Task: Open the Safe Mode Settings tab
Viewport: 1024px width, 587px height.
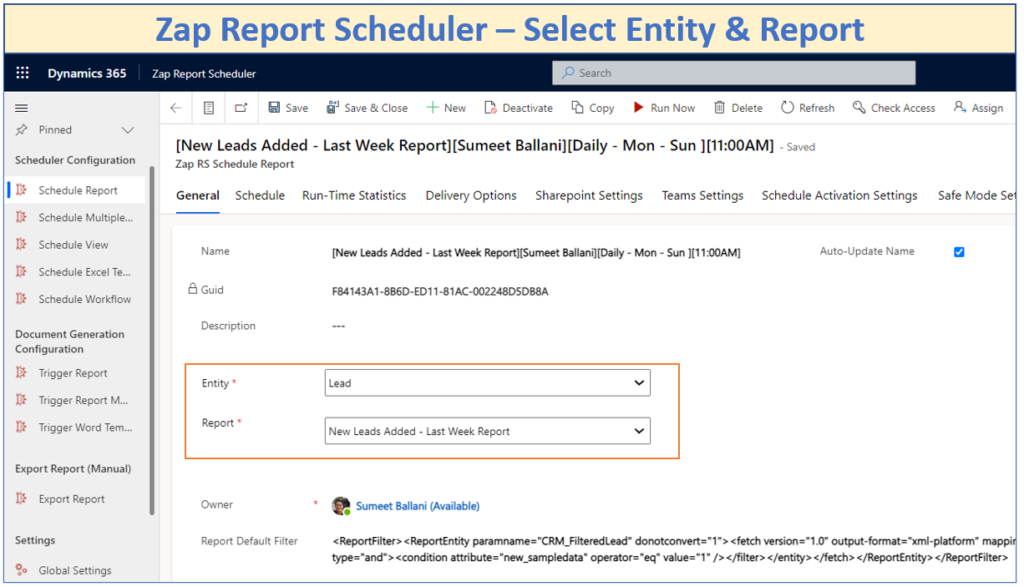Action: [976, 195]
